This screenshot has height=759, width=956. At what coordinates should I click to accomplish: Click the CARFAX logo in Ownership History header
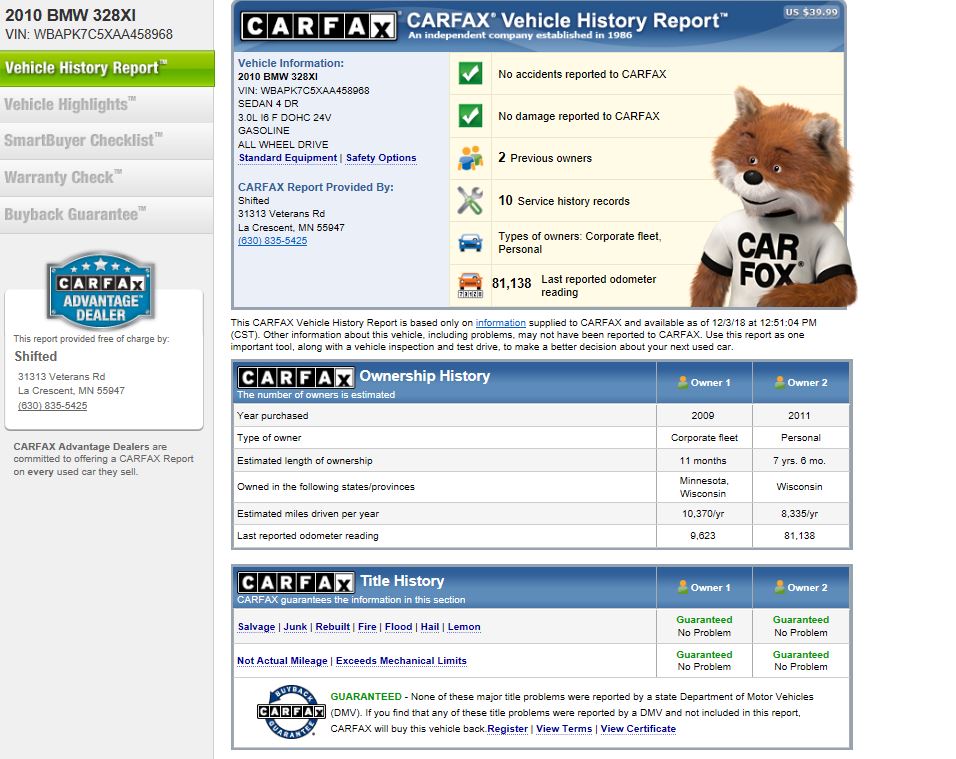(295, 377)
